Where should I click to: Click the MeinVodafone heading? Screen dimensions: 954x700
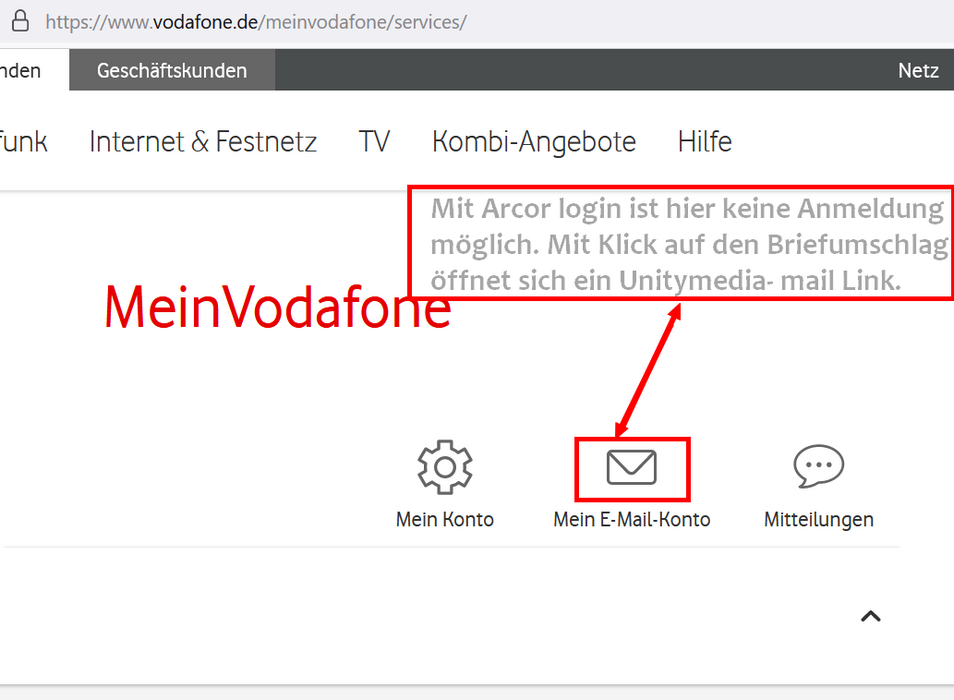pyautogui.click(x=276, y=308)
